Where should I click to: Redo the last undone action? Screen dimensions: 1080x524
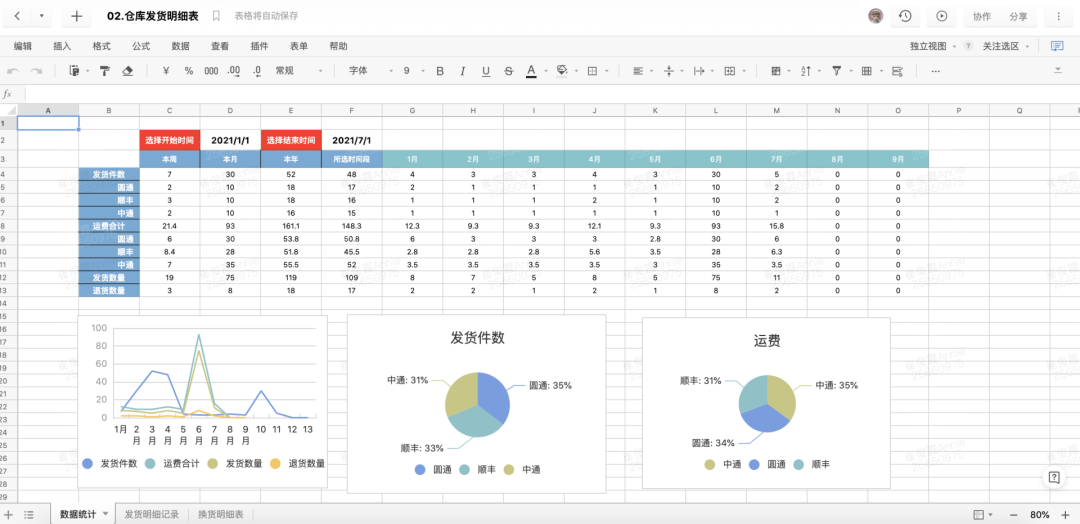point(36,71)
